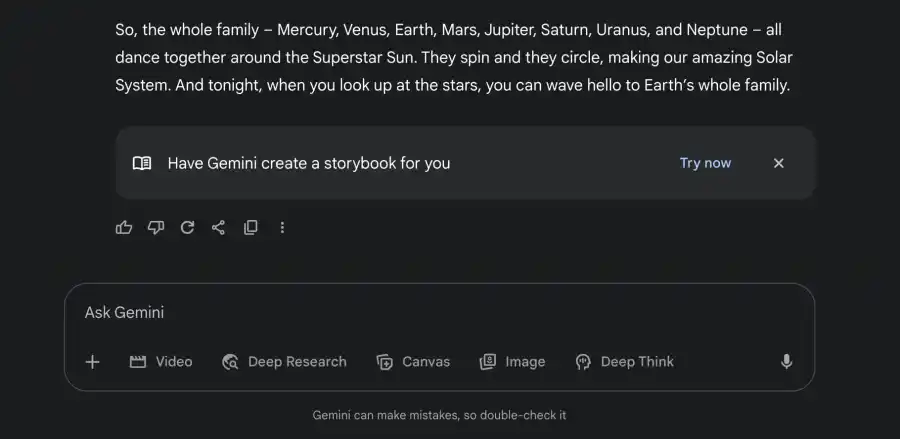
Task: Click the solar system response paragraph
Action: point(454,58)
